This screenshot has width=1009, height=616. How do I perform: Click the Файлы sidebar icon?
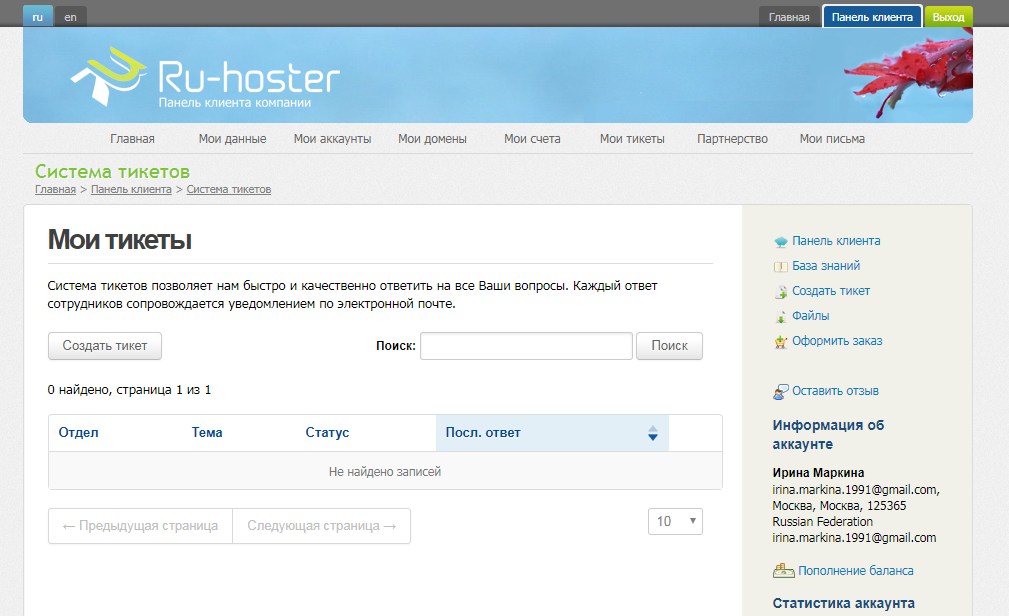click(x=781, y=317)
